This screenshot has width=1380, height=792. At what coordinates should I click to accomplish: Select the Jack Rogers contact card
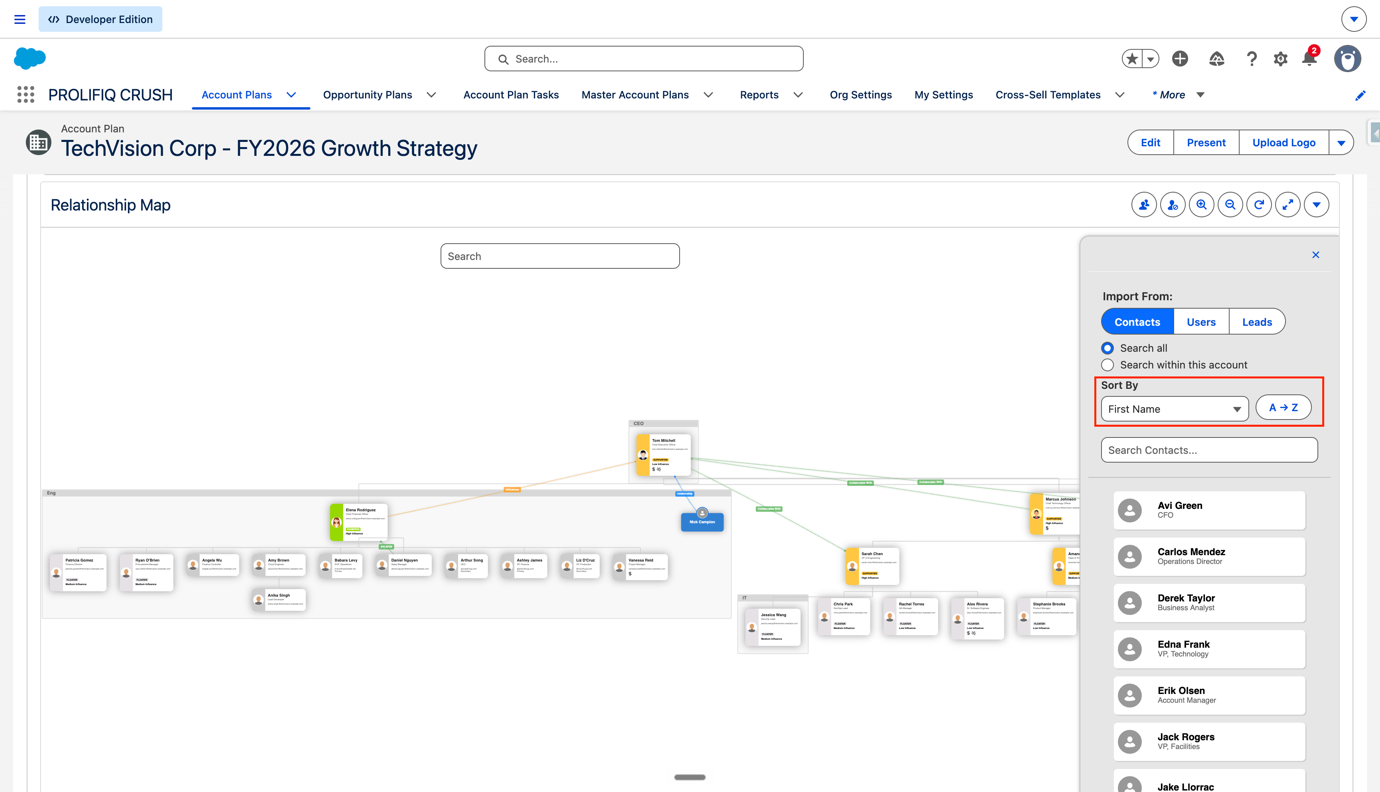click(x=1209, y=741)
